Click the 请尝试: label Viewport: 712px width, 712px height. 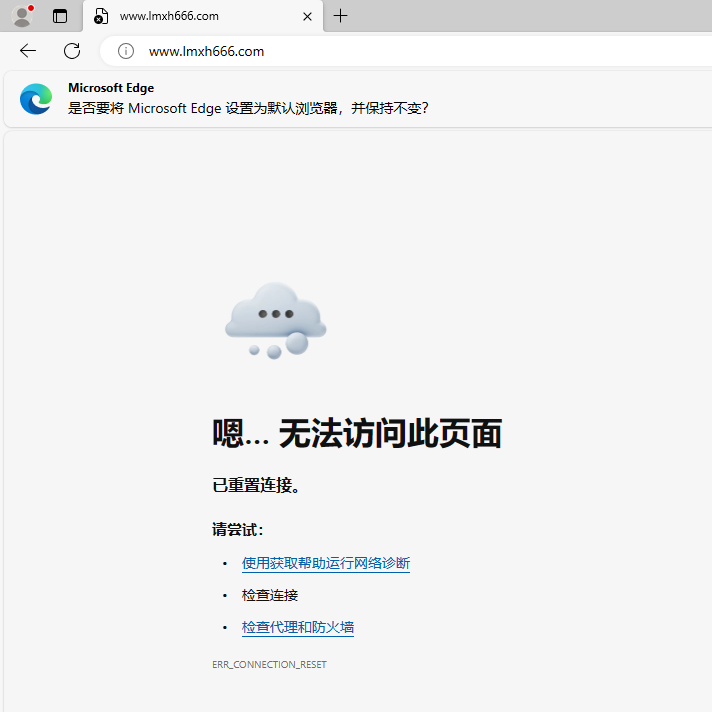coord(237,529)
